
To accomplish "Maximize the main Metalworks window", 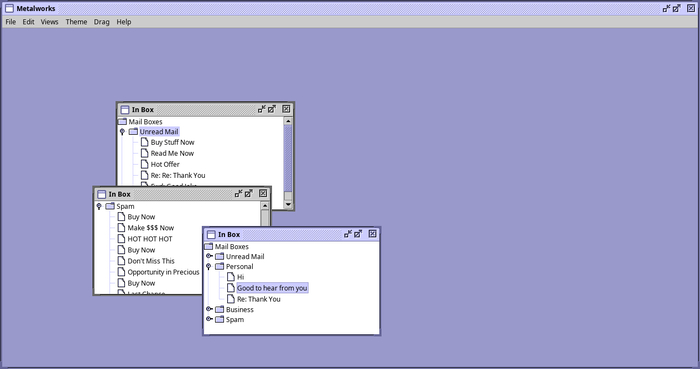I will [x=677, y=8].
